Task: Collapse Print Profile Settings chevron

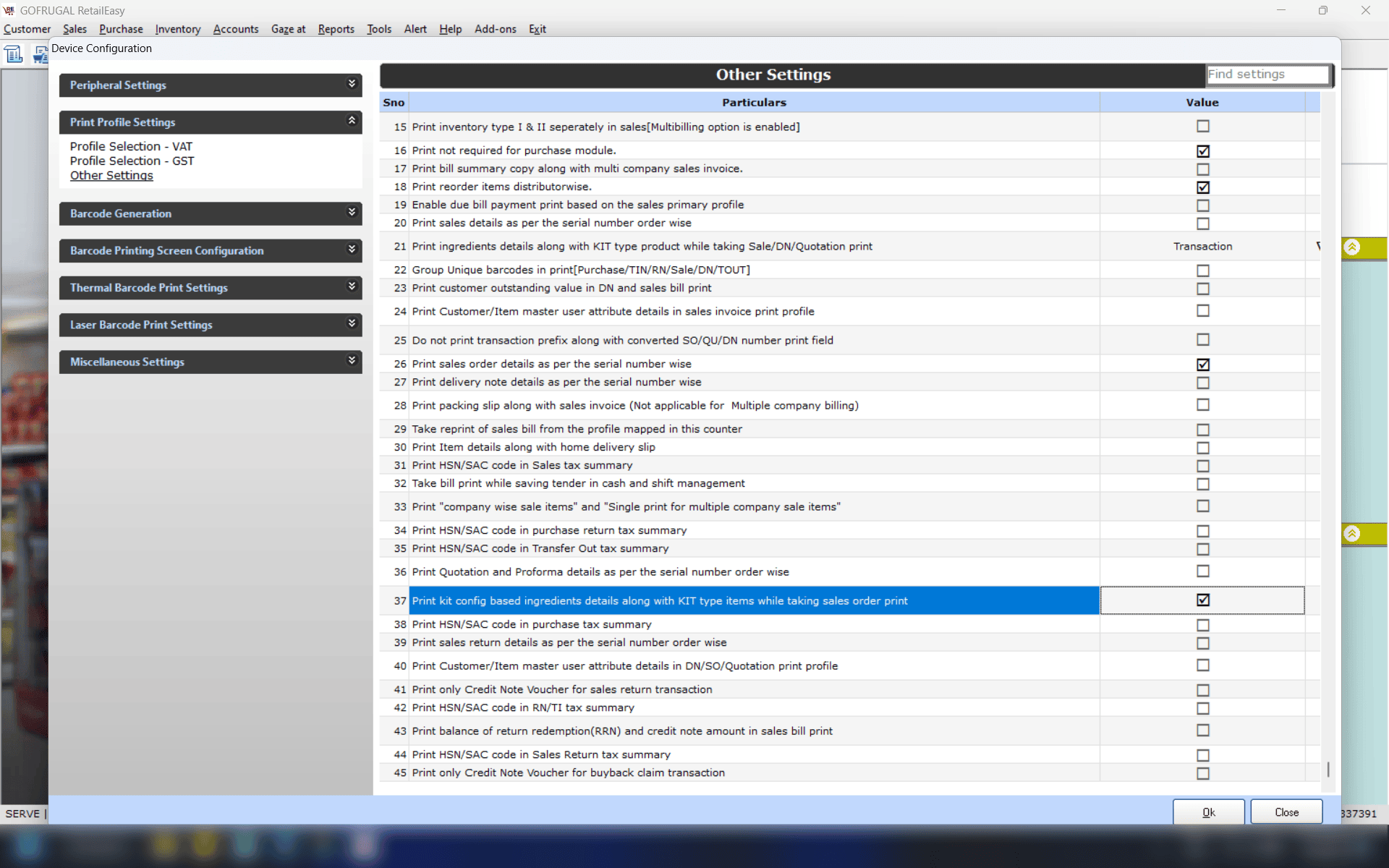Action: click(x=352, y=121)
